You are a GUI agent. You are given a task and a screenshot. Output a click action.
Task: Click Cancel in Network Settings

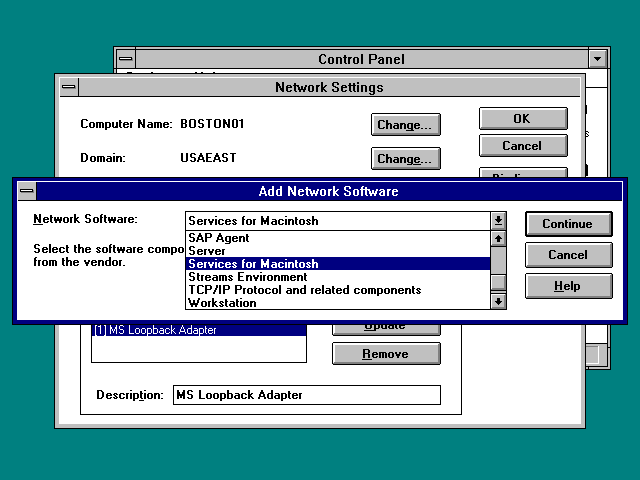pos(523,146)
